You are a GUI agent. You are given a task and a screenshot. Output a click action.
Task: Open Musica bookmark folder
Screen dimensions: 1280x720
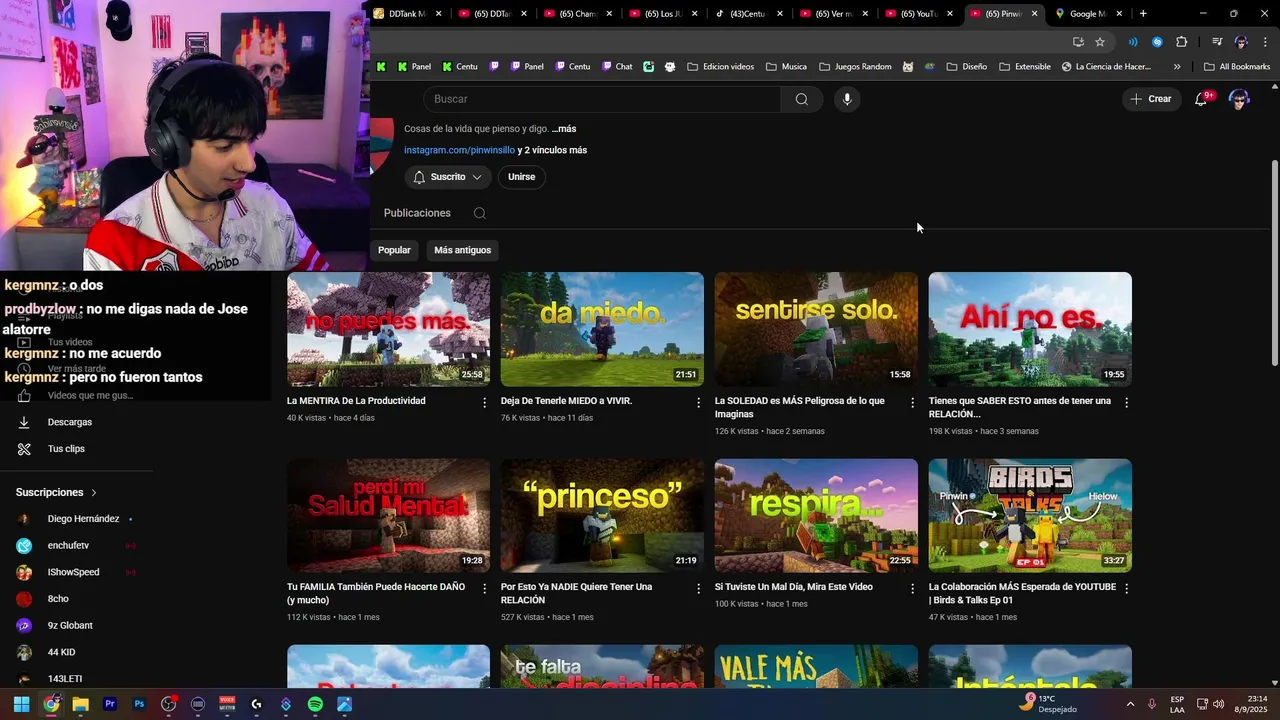786,67
